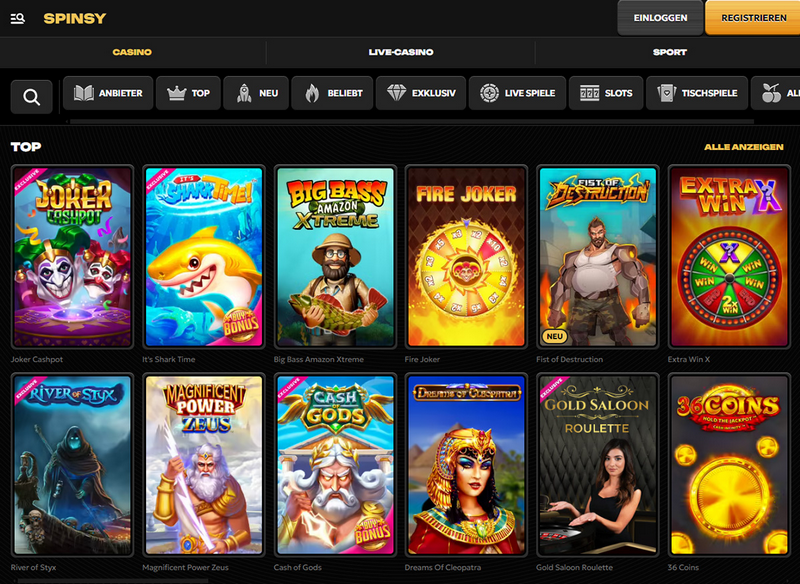
Task: Open the search with the magnifier icon
Action: [31, 95]
